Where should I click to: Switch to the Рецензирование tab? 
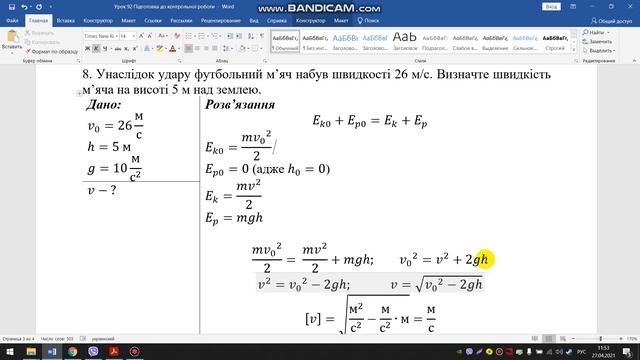point(221,20)
